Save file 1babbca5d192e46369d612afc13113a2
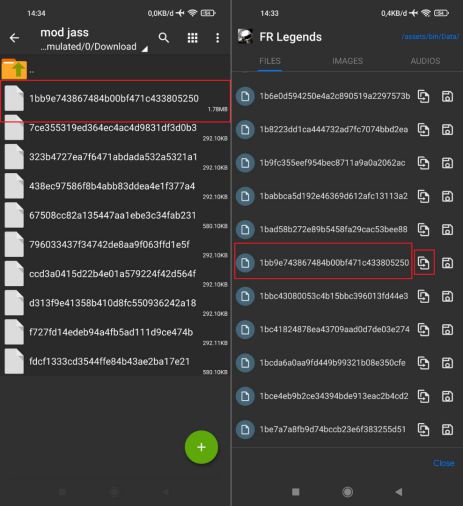463x506 pixels. [447, 196]
